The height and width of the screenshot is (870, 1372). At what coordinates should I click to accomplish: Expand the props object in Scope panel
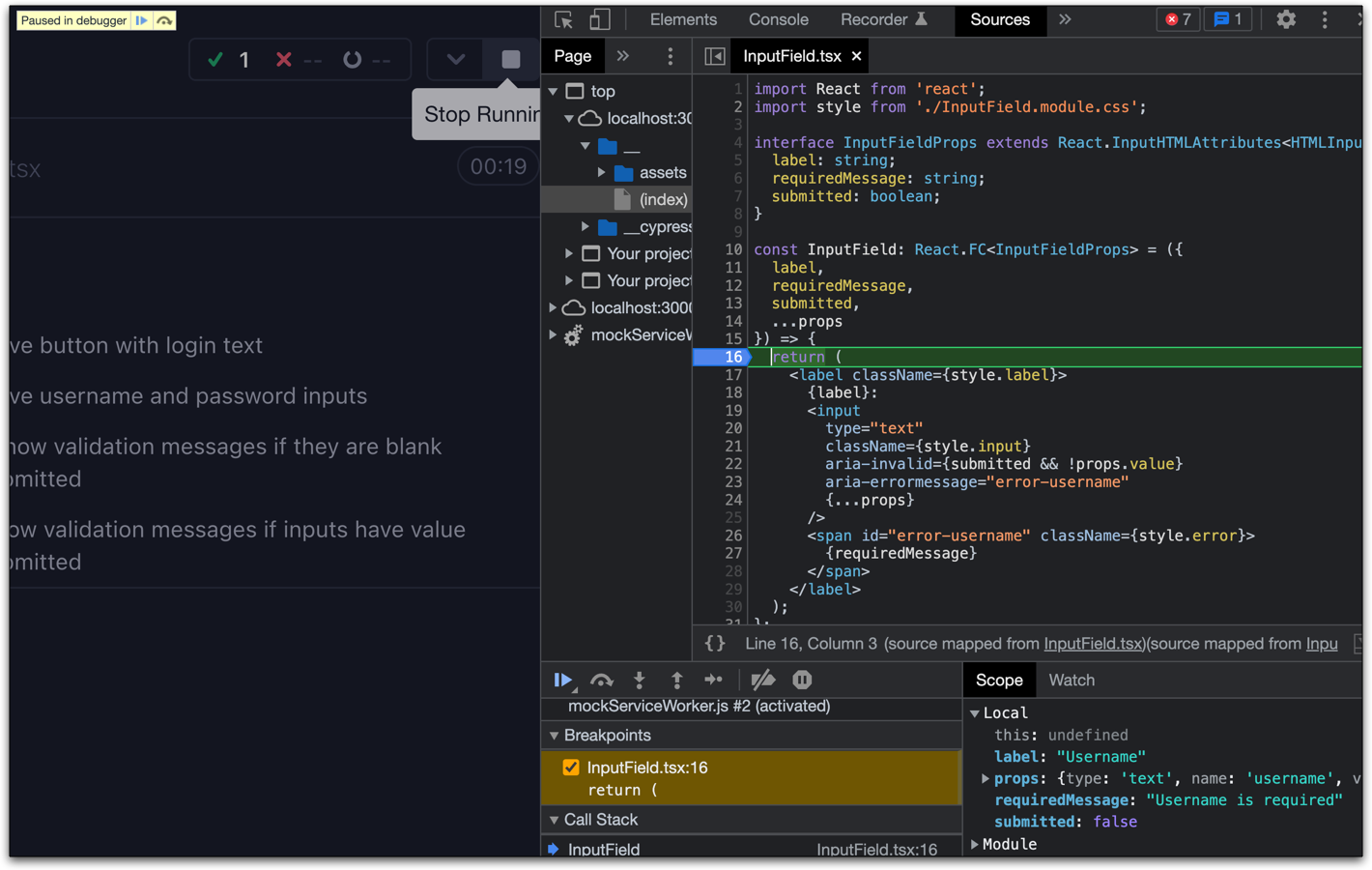point(985,778)
